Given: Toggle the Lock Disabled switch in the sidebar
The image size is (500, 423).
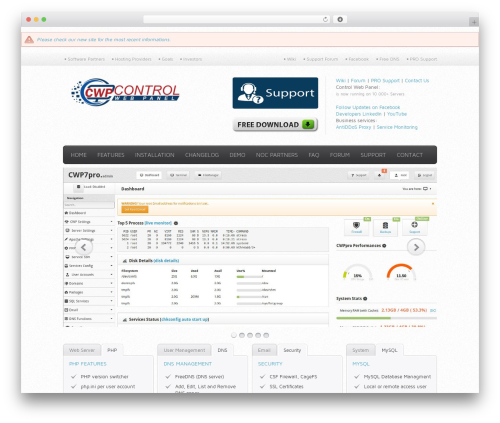Looking at the screenshot, I should (79, 187).
